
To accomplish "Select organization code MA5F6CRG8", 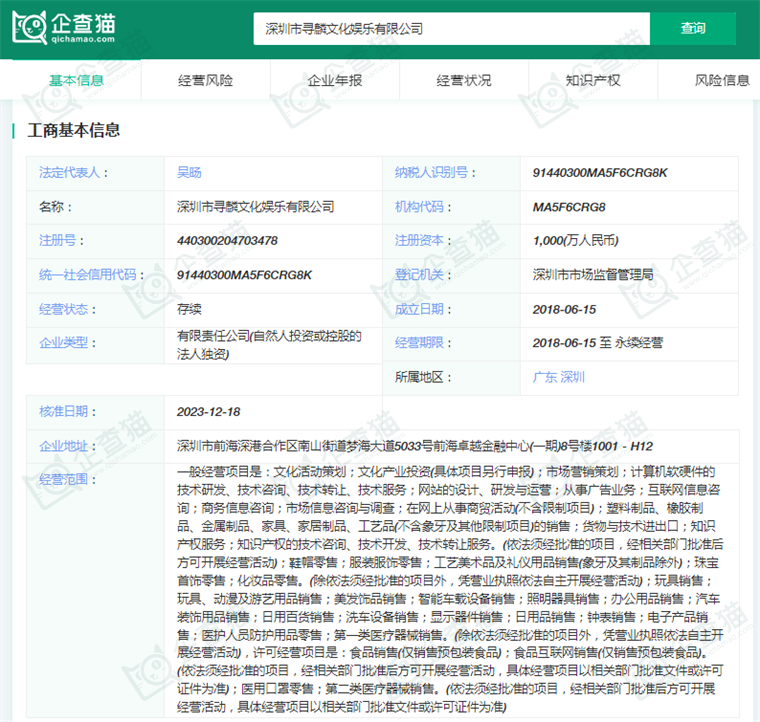I will point(569,207).
